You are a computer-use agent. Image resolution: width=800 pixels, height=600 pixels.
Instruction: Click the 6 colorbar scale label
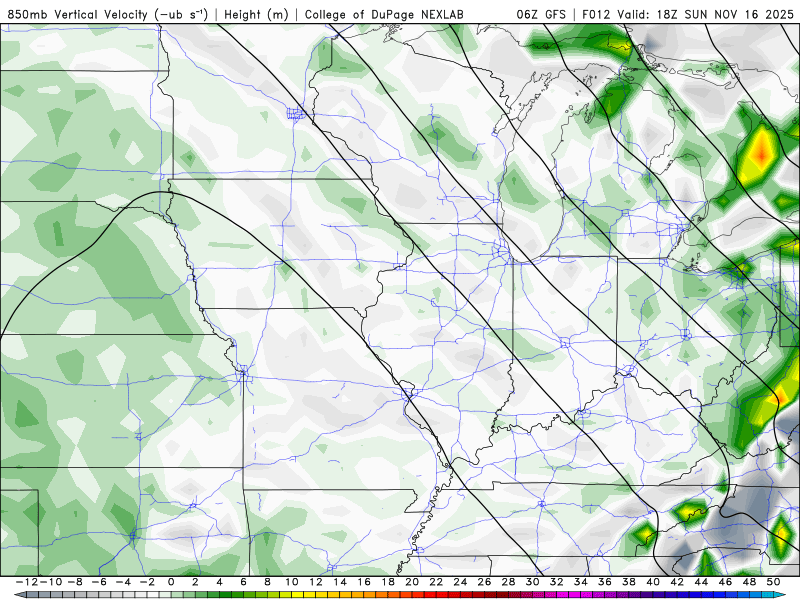[x=243, y=582]
